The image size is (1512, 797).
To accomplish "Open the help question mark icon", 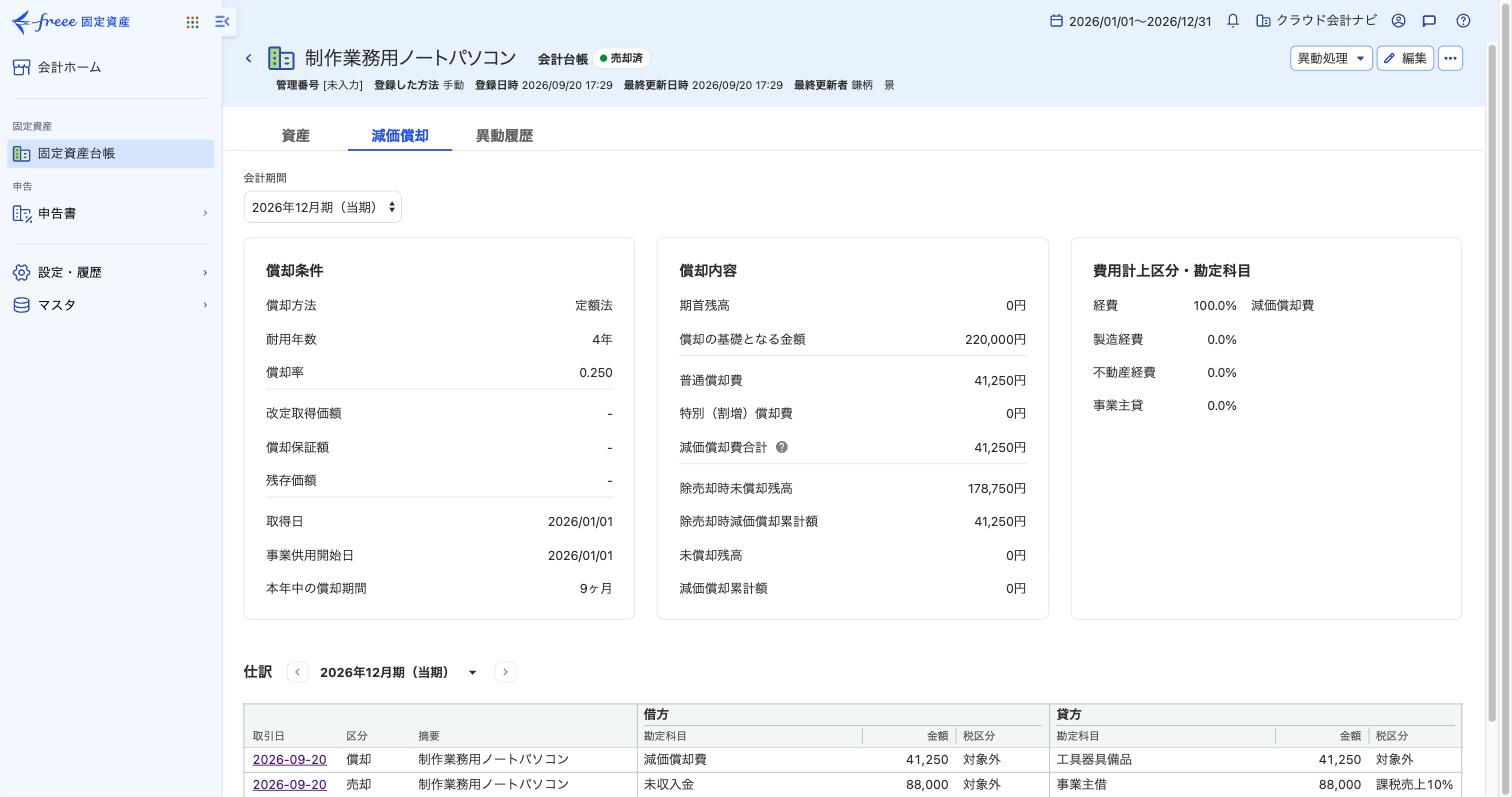I will pos(1463,21).
